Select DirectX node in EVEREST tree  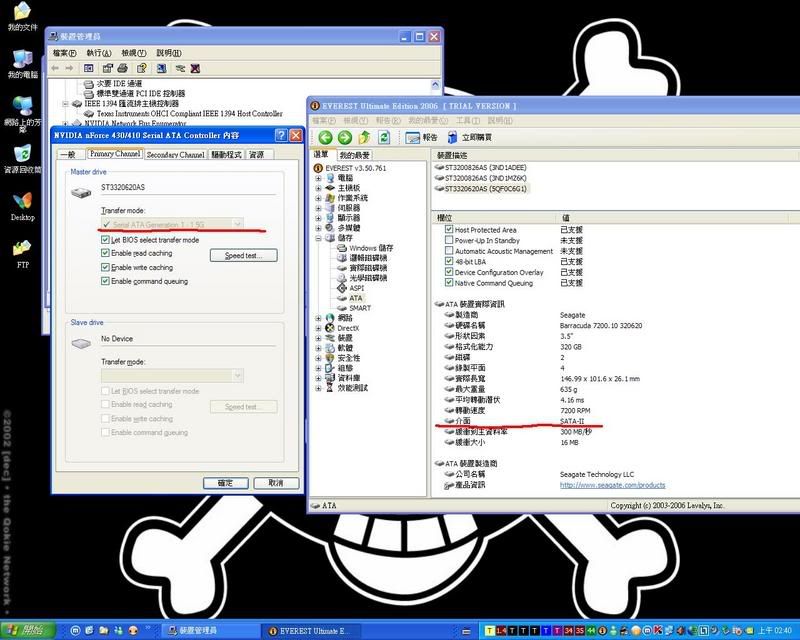[348, 328]
